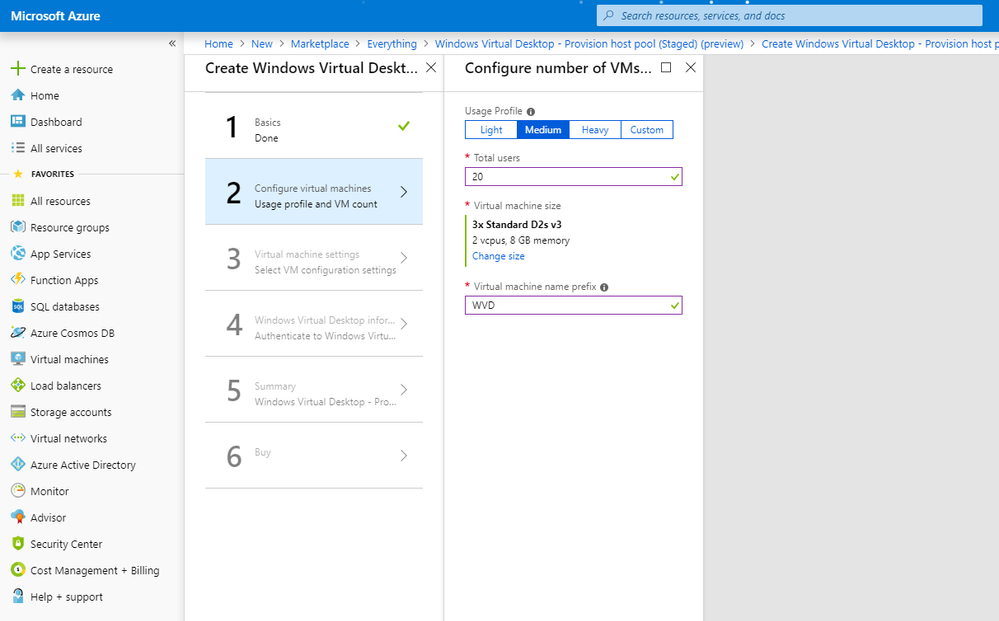Select the Heavy usage profile
The image size is (999, 621).
pyautogui.click(x=595, y=129)
